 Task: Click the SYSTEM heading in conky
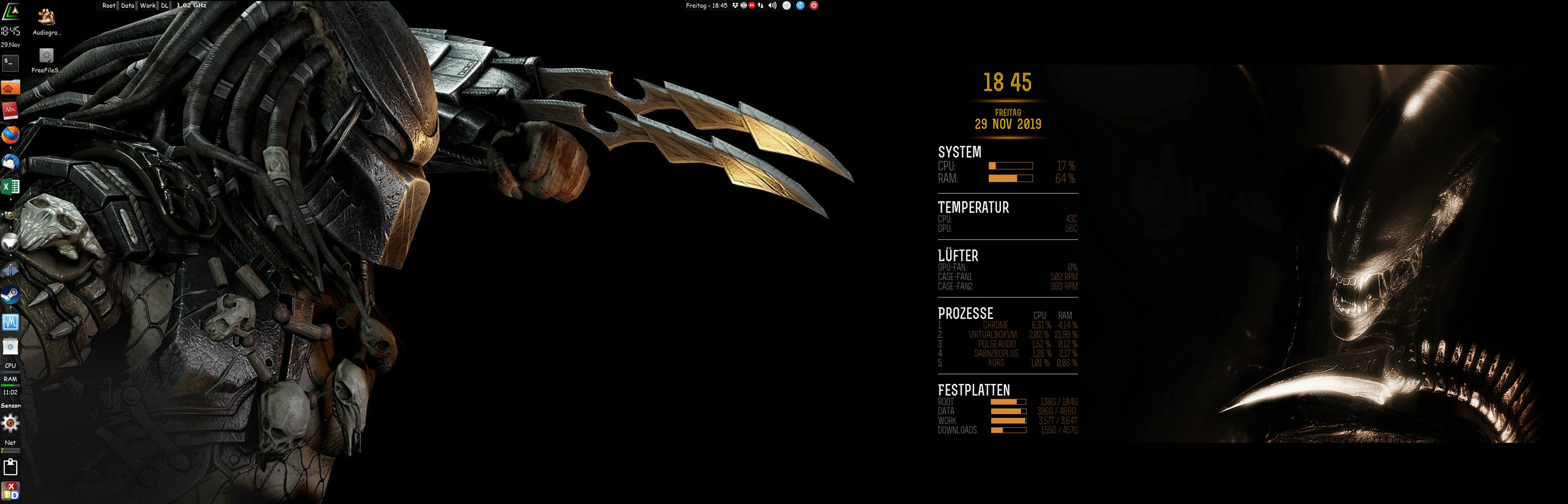click(x=959, y=152)
